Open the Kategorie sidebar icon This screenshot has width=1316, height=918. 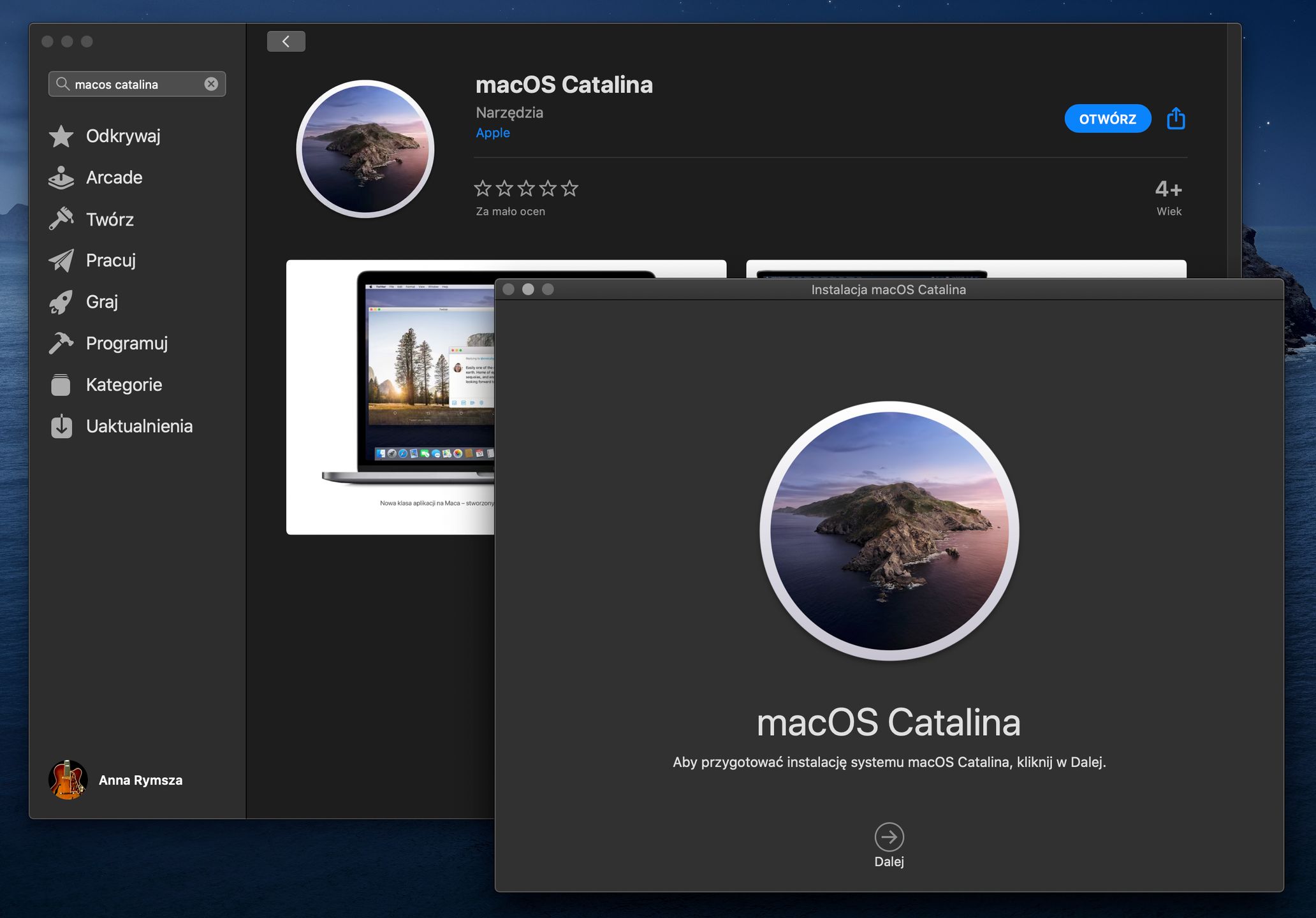61,384
